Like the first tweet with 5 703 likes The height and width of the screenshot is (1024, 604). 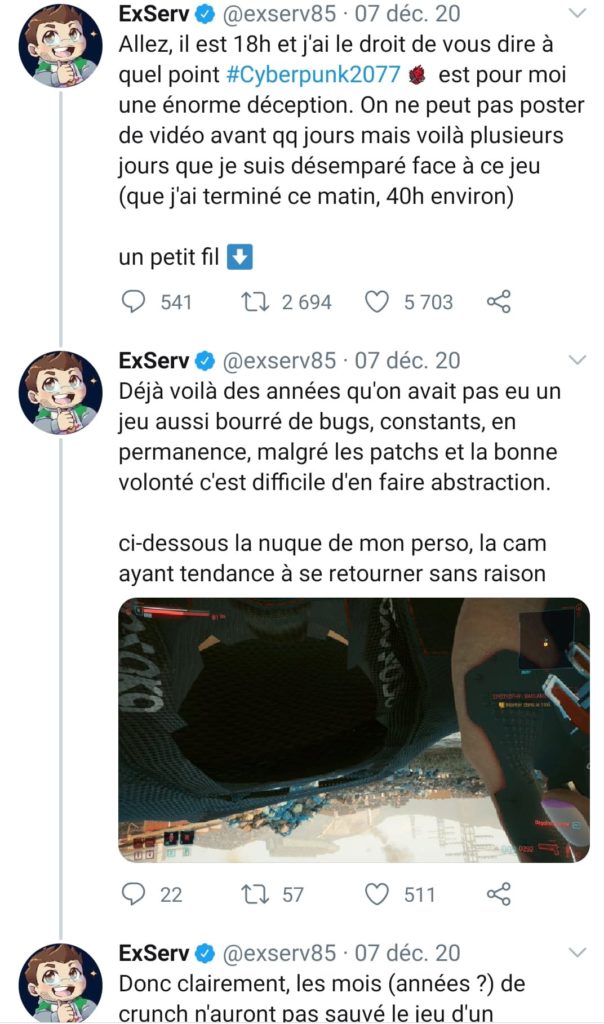376,302
